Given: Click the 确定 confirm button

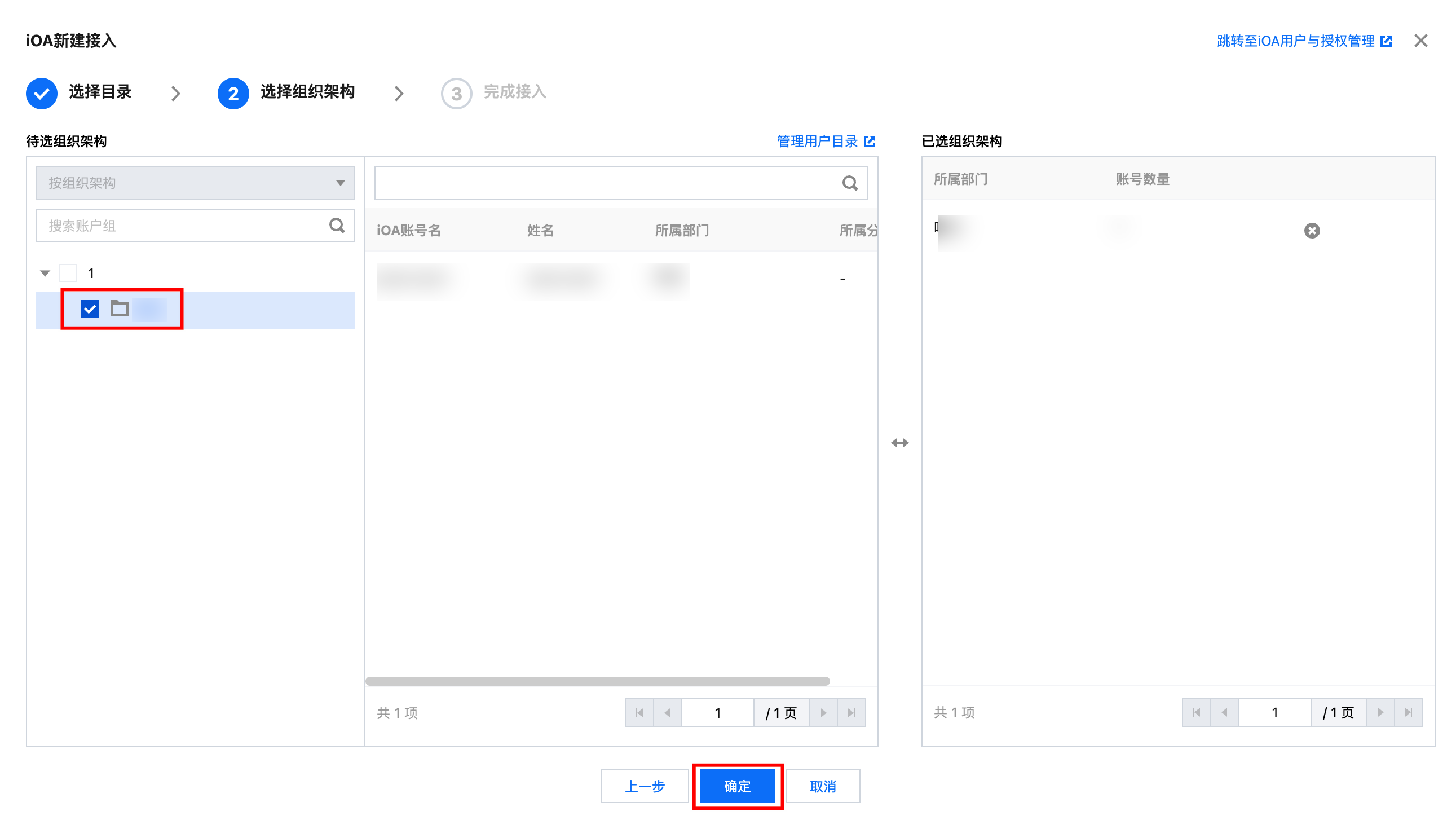Looking at the screenshot, I should [x=737, y=786].
